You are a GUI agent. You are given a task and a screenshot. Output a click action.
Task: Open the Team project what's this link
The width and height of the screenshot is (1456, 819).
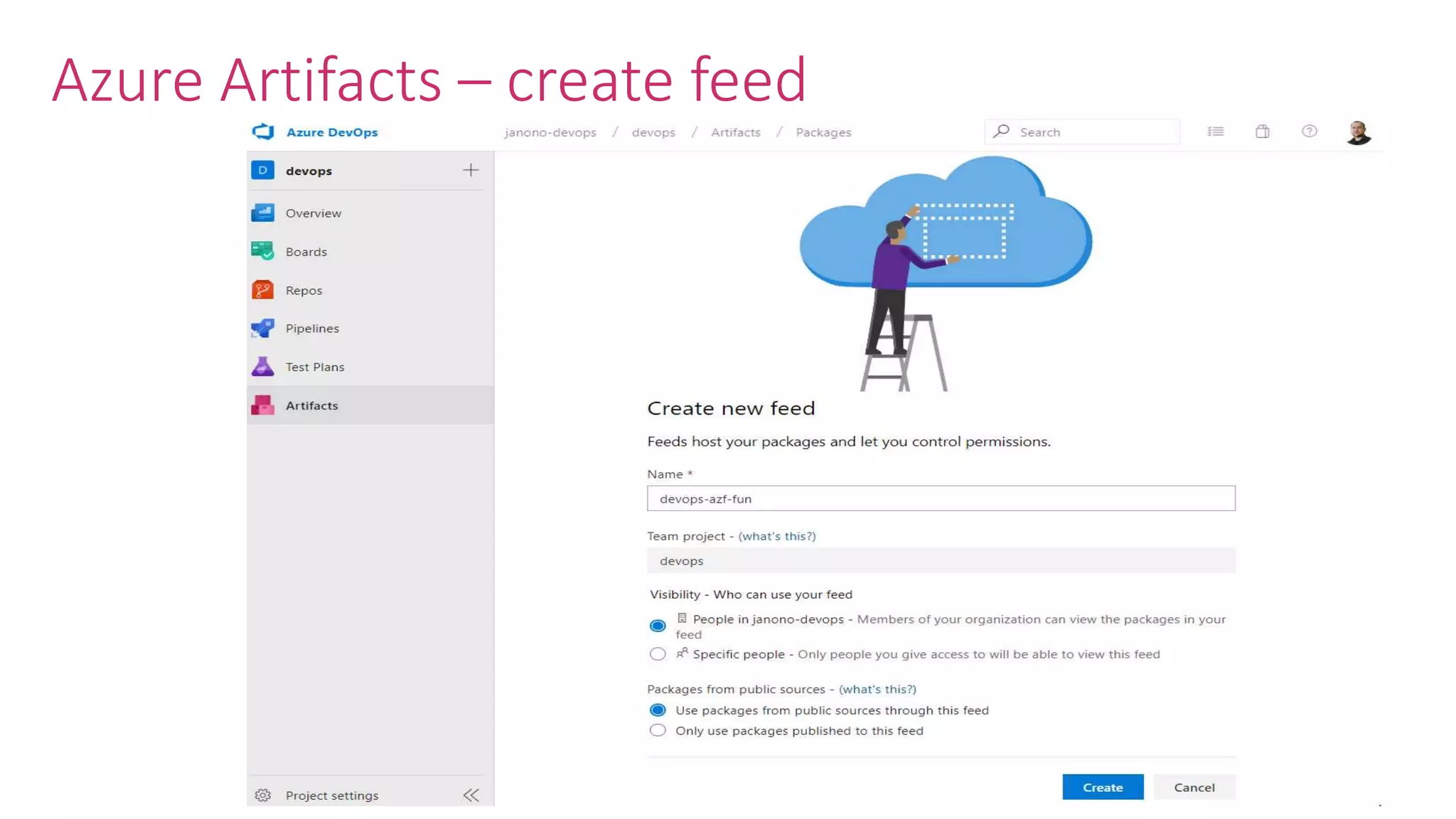tap(776, 536)
